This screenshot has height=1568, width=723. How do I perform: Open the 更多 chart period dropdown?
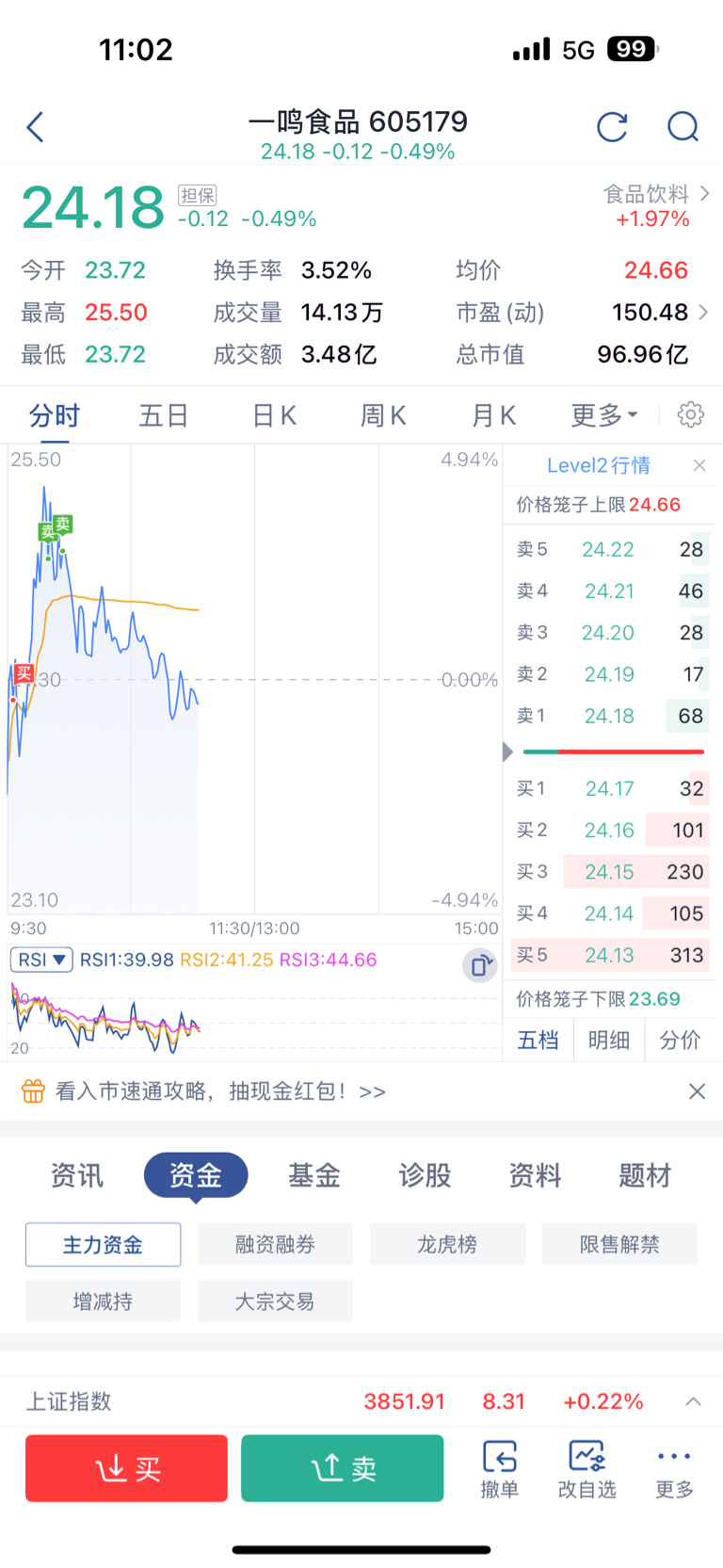(x=604, y=414)
